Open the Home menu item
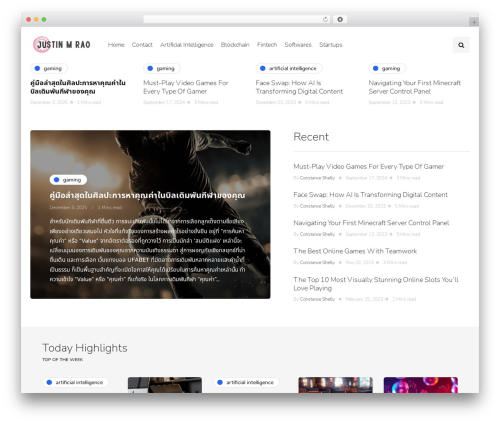Image resolution: width=500 pixels, height=423 pixels. click(116, 45)
